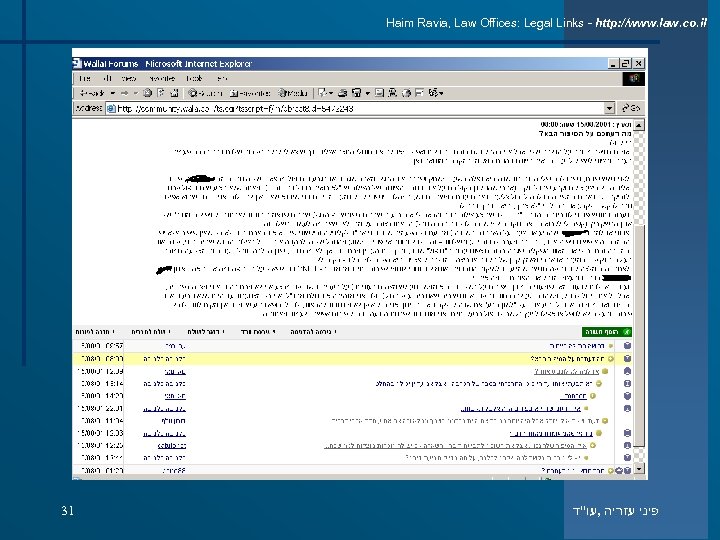Expand the Edit icon dropdown arrow

tap(367, 93)
